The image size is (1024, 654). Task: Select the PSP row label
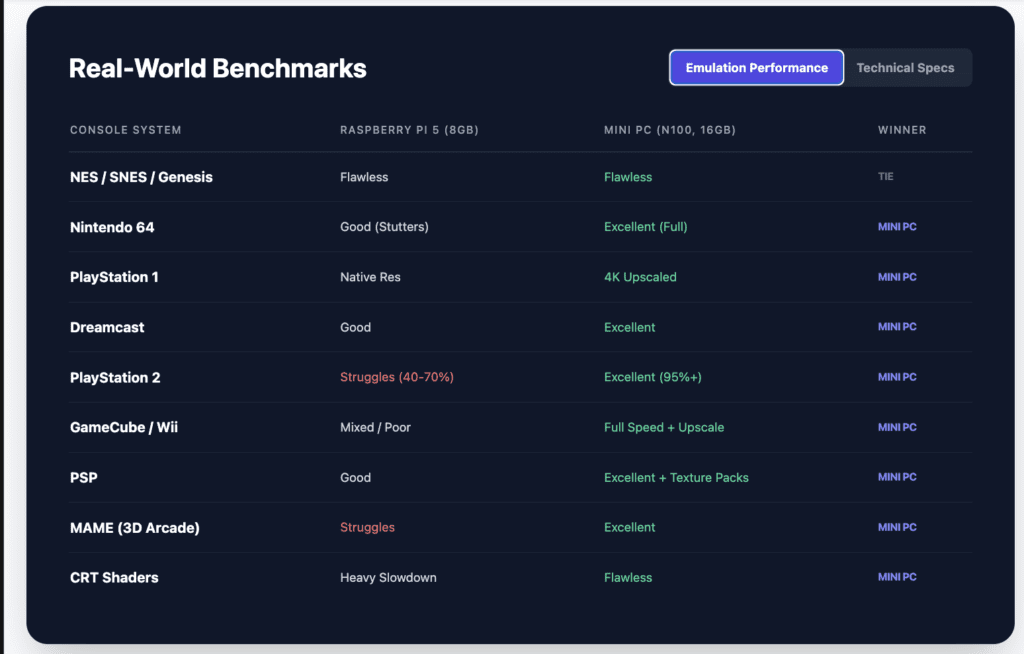pyautogui.click(x=84, y=478)
